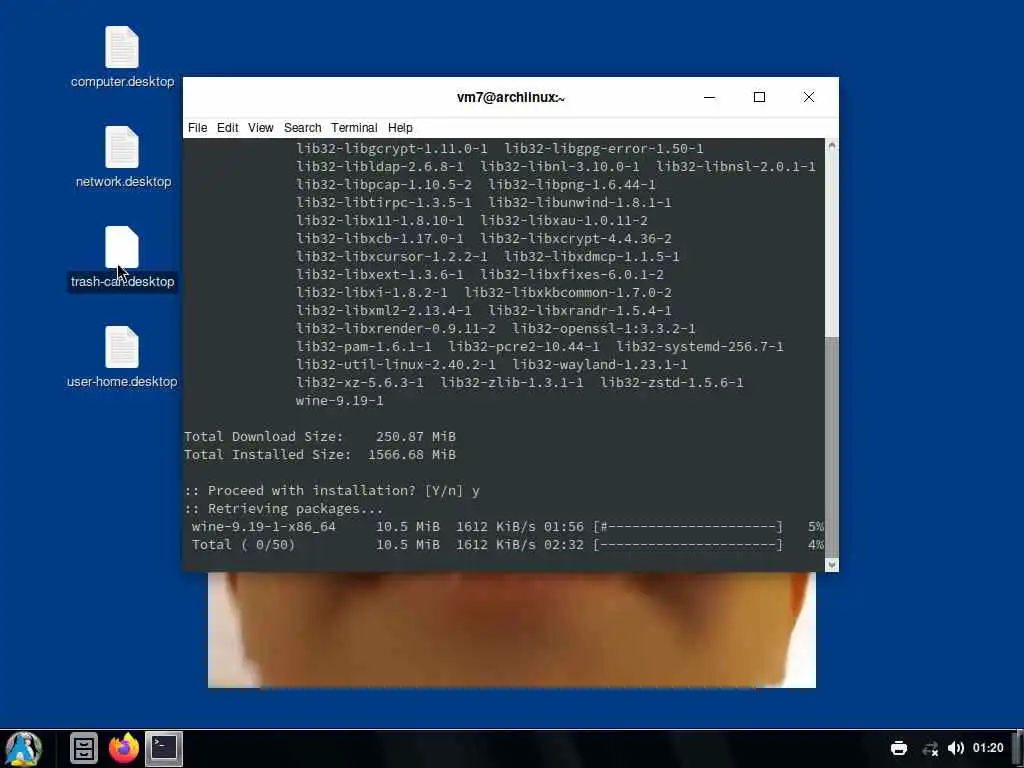Viewport: 1024px width, 768px height.
Task: Open the Help menu in terminal
Action: 400,128
